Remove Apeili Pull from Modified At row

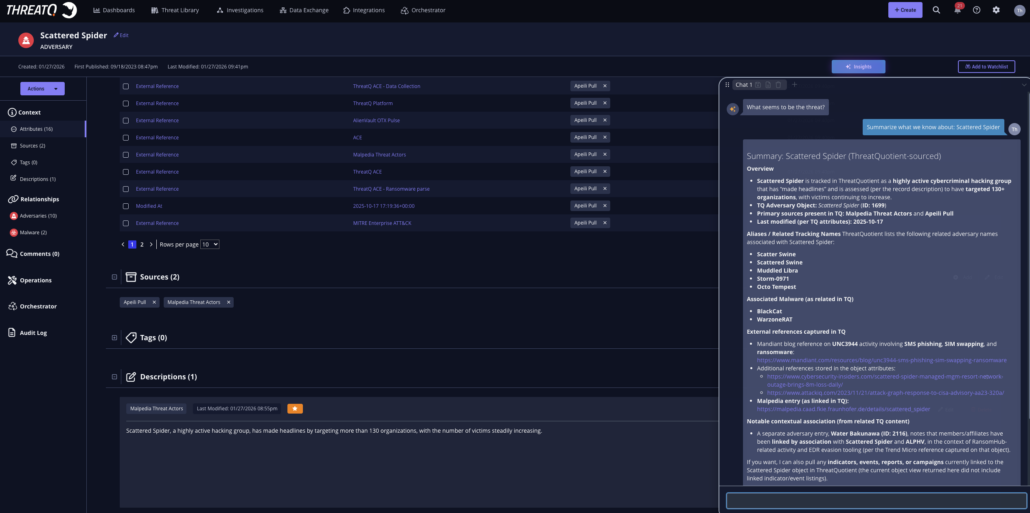605,206
